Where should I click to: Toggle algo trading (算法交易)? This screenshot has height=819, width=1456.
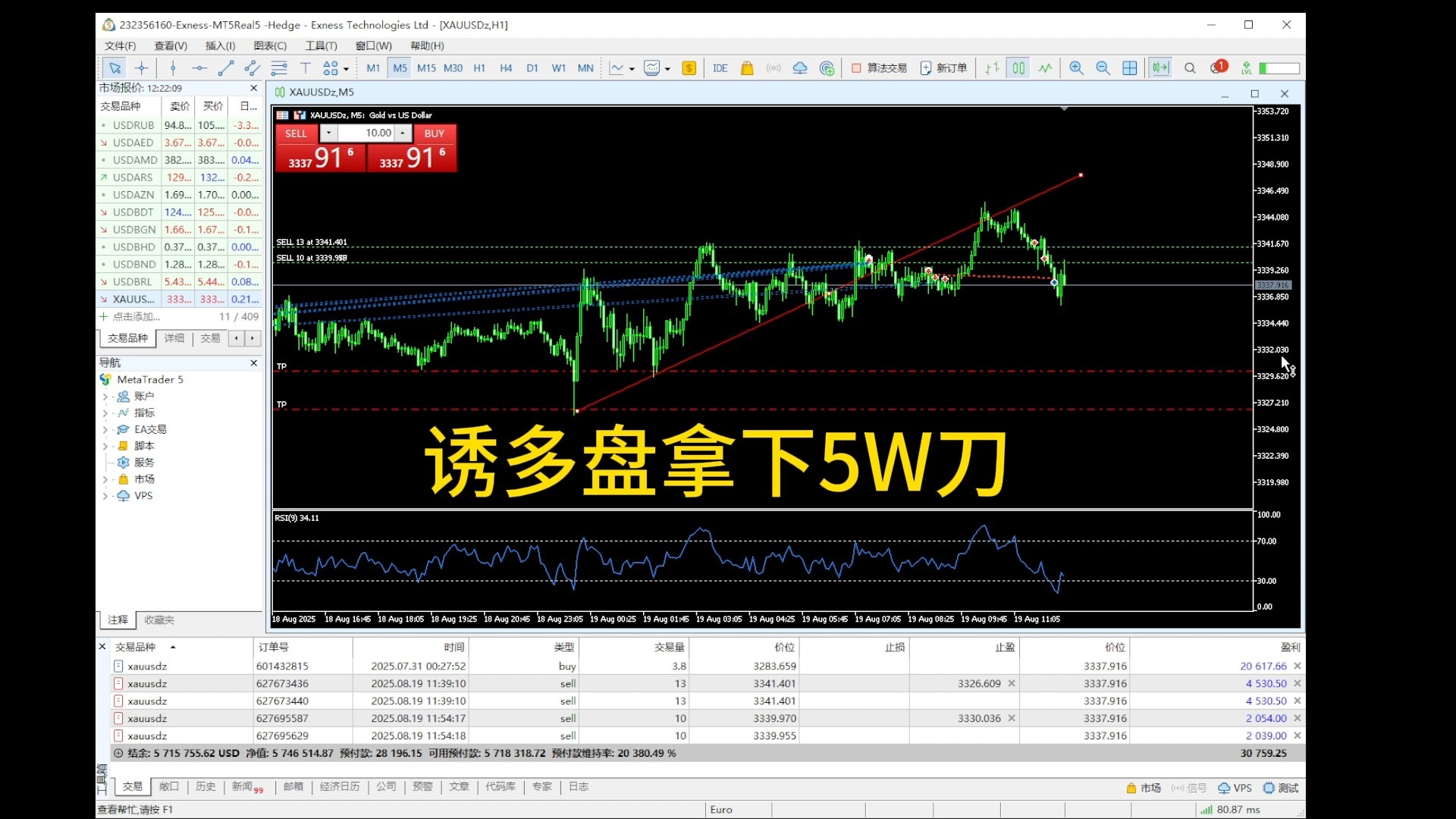[x=879, y=68]
